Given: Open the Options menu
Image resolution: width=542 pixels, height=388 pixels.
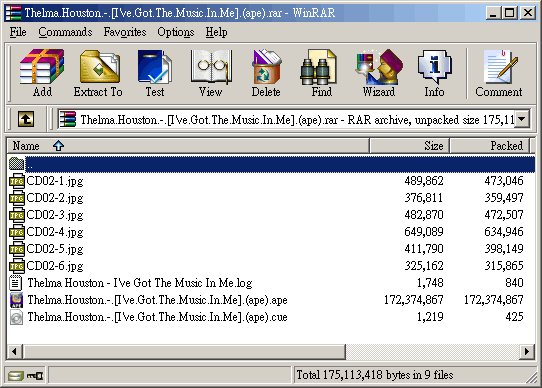Looking at the screenshot, I should 176,32.
